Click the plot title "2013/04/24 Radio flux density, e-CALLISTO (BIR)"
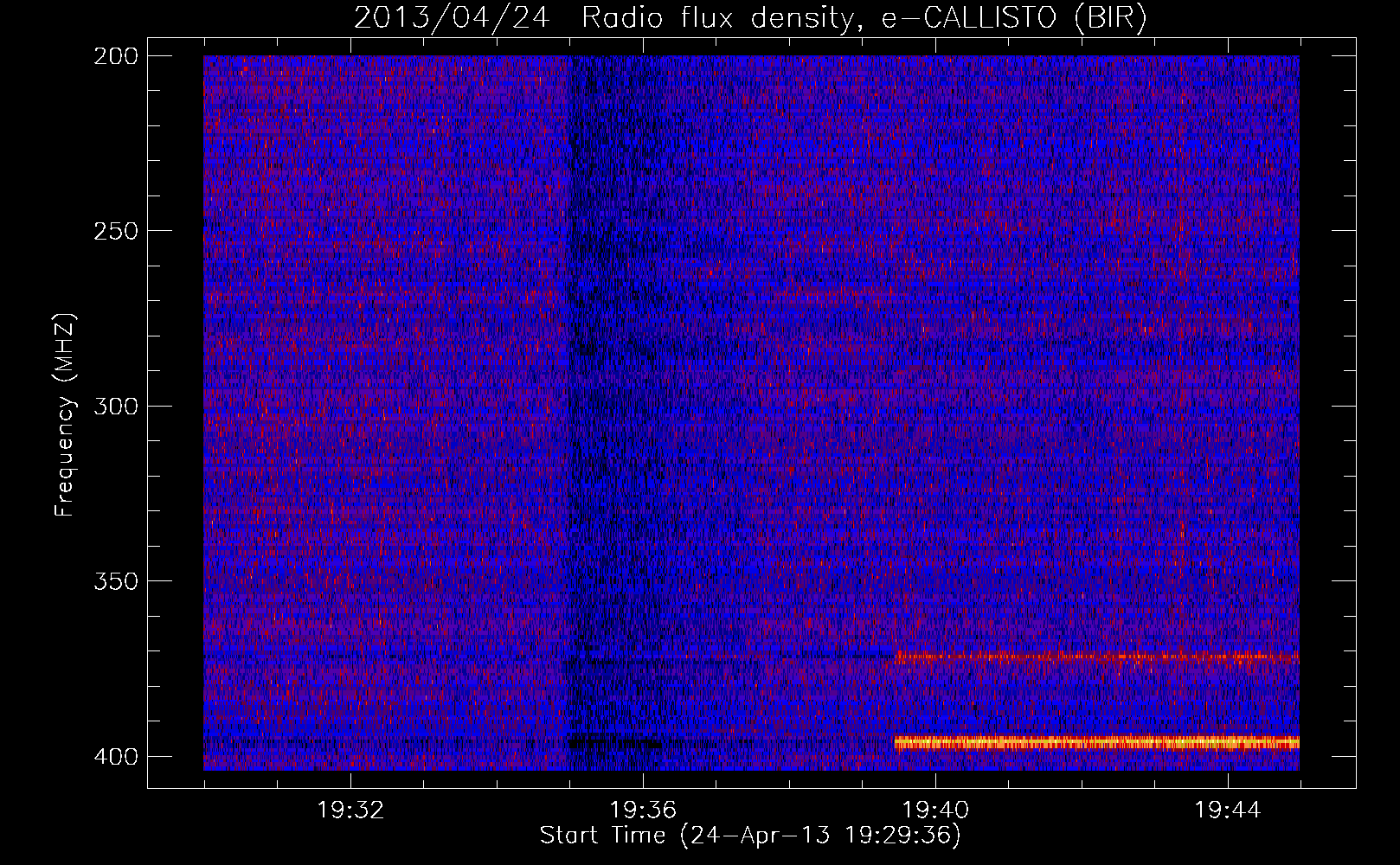The image size is (1400, 865). point(750,18)
